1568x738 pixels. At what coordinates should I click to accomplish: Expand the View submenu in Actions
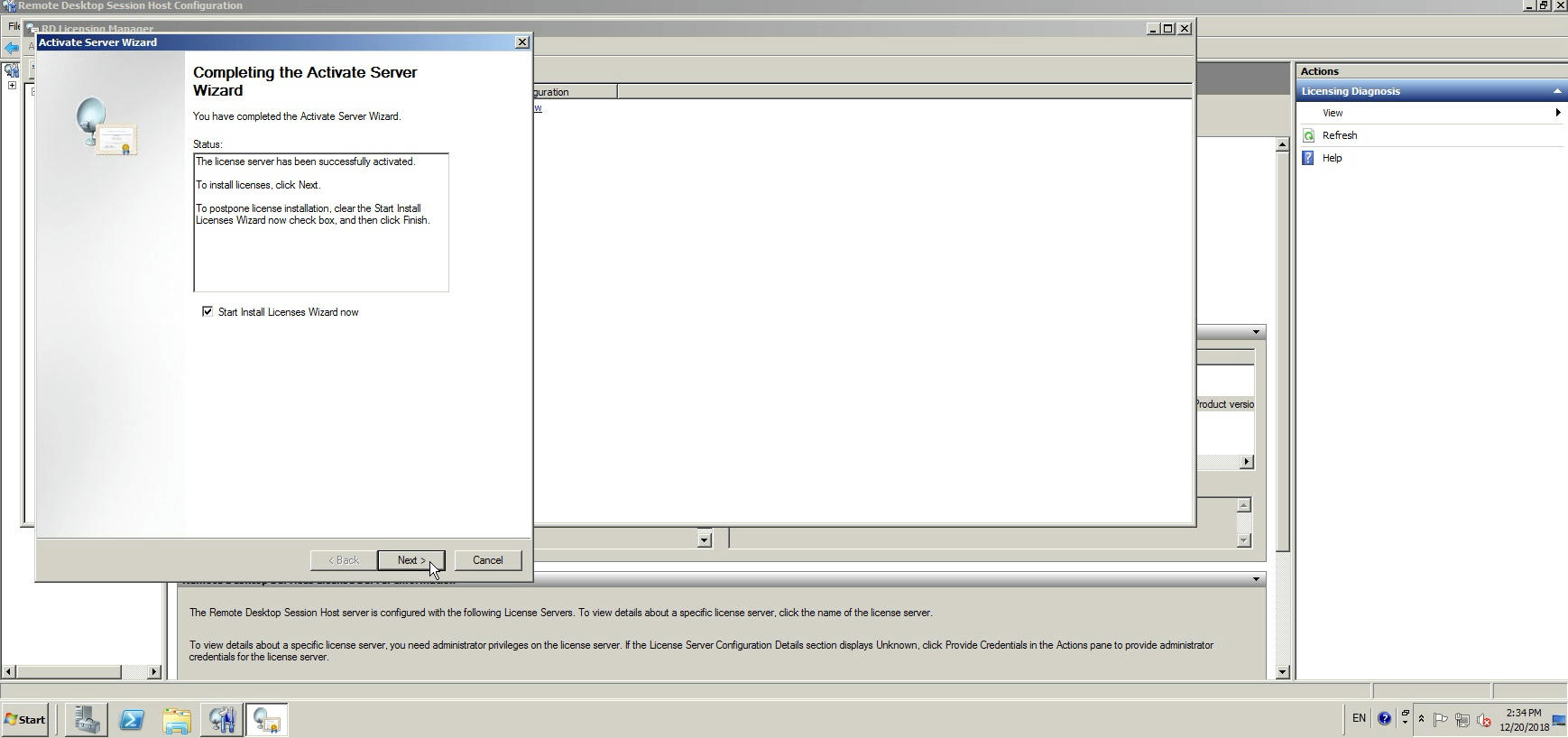[x=1557, y=113]
